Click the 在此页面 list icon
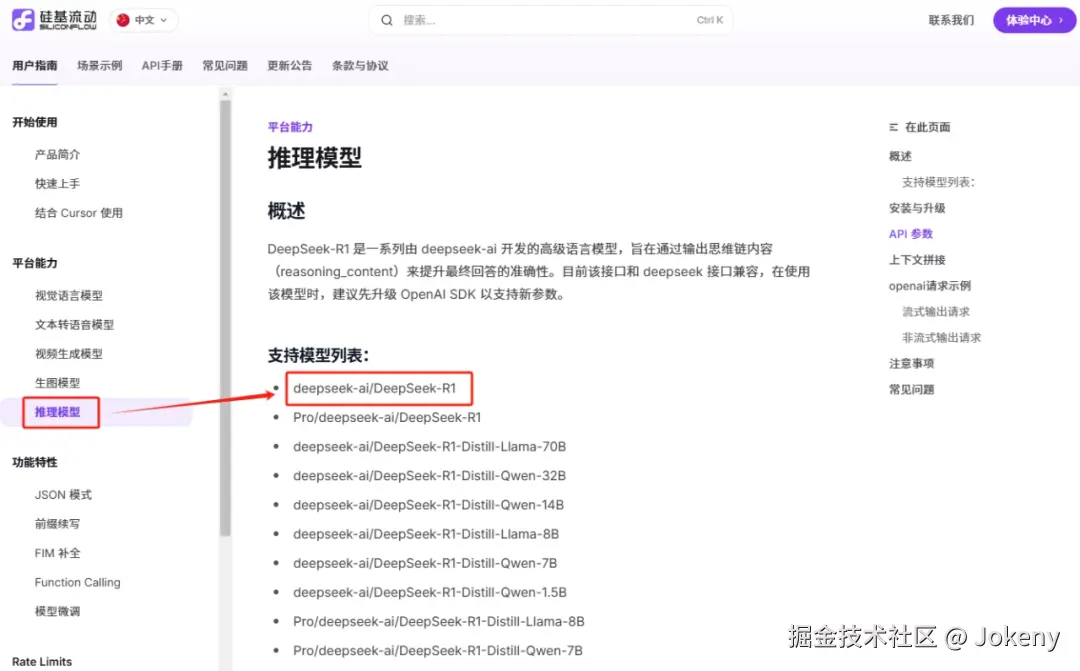The height and width of the screenshot is (671, 1080). click(x=893, y=127)
